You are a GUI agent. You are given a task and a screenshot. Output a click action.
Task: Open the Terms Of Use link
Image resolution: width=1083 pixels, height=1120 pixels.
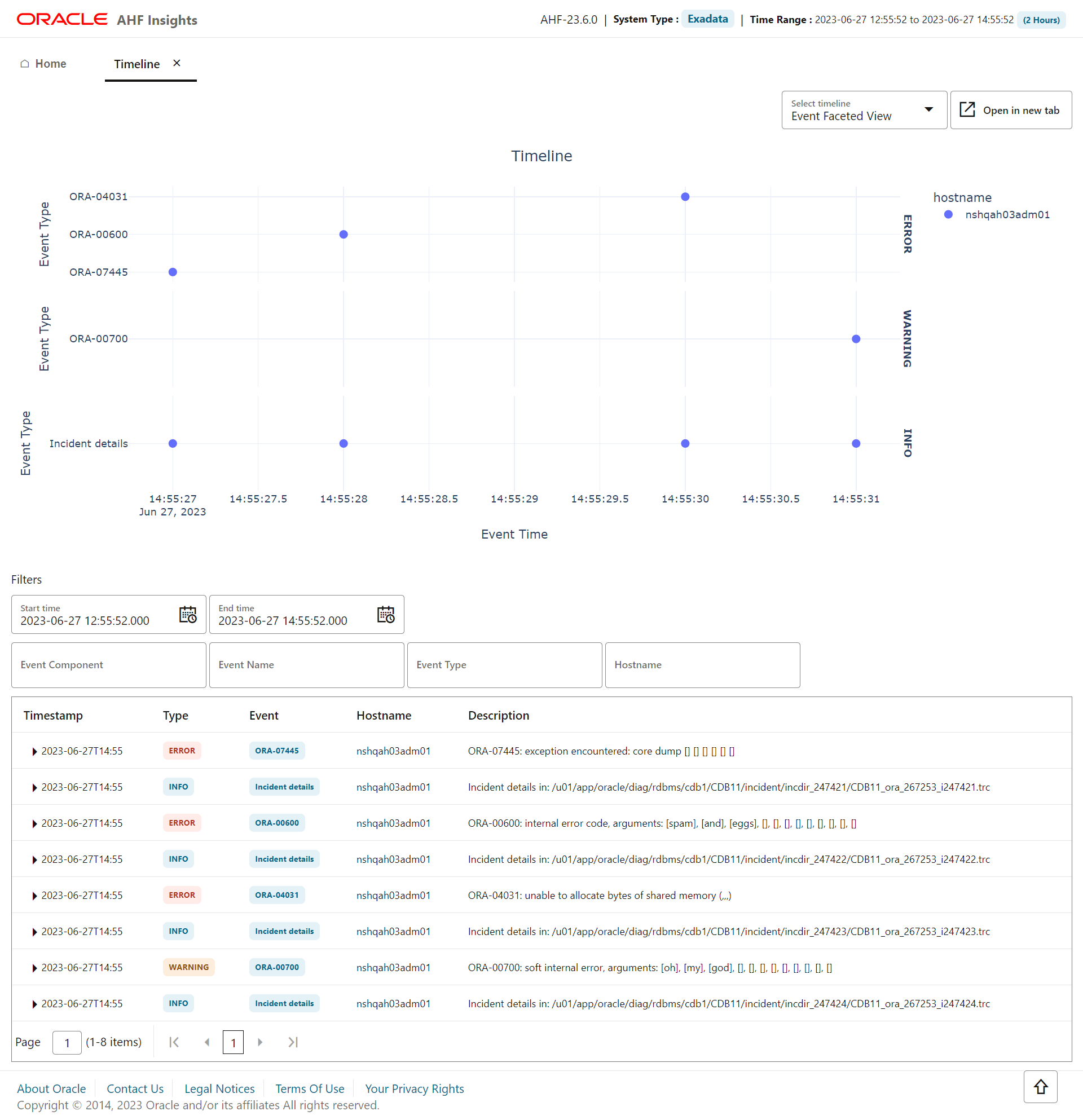[x=310, y=1088]
